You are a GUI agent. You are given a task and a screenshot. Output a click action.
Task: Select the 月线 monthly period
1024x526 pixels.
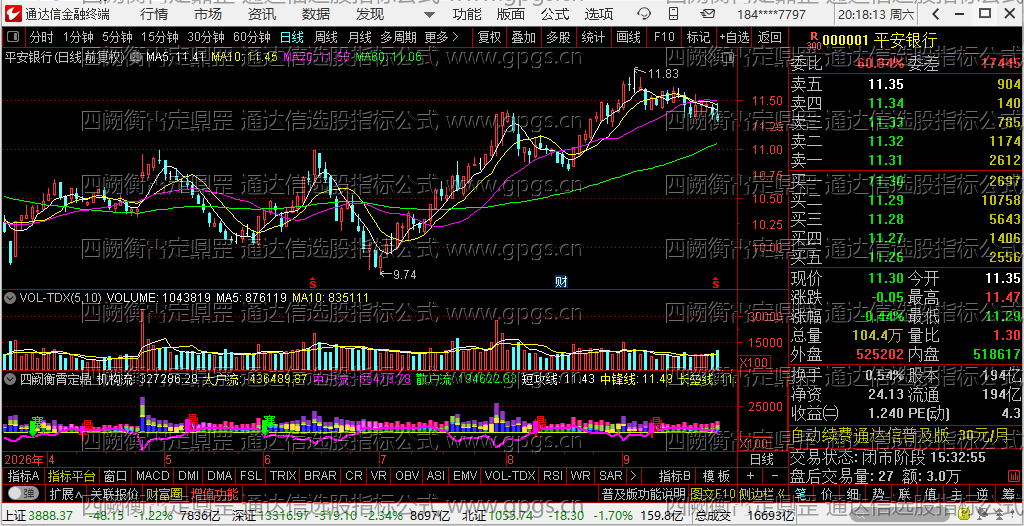(x=359, y=37)
